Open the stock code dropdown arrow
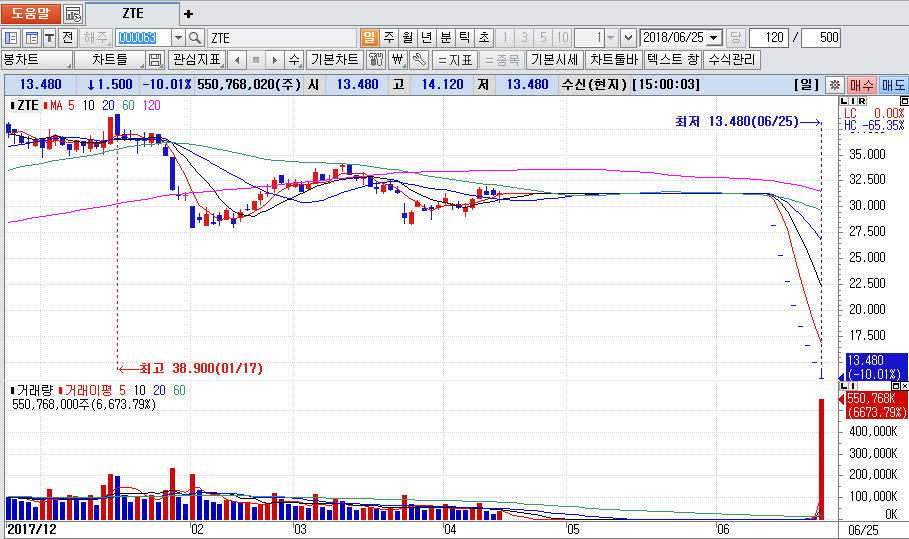 coord(178,38)
